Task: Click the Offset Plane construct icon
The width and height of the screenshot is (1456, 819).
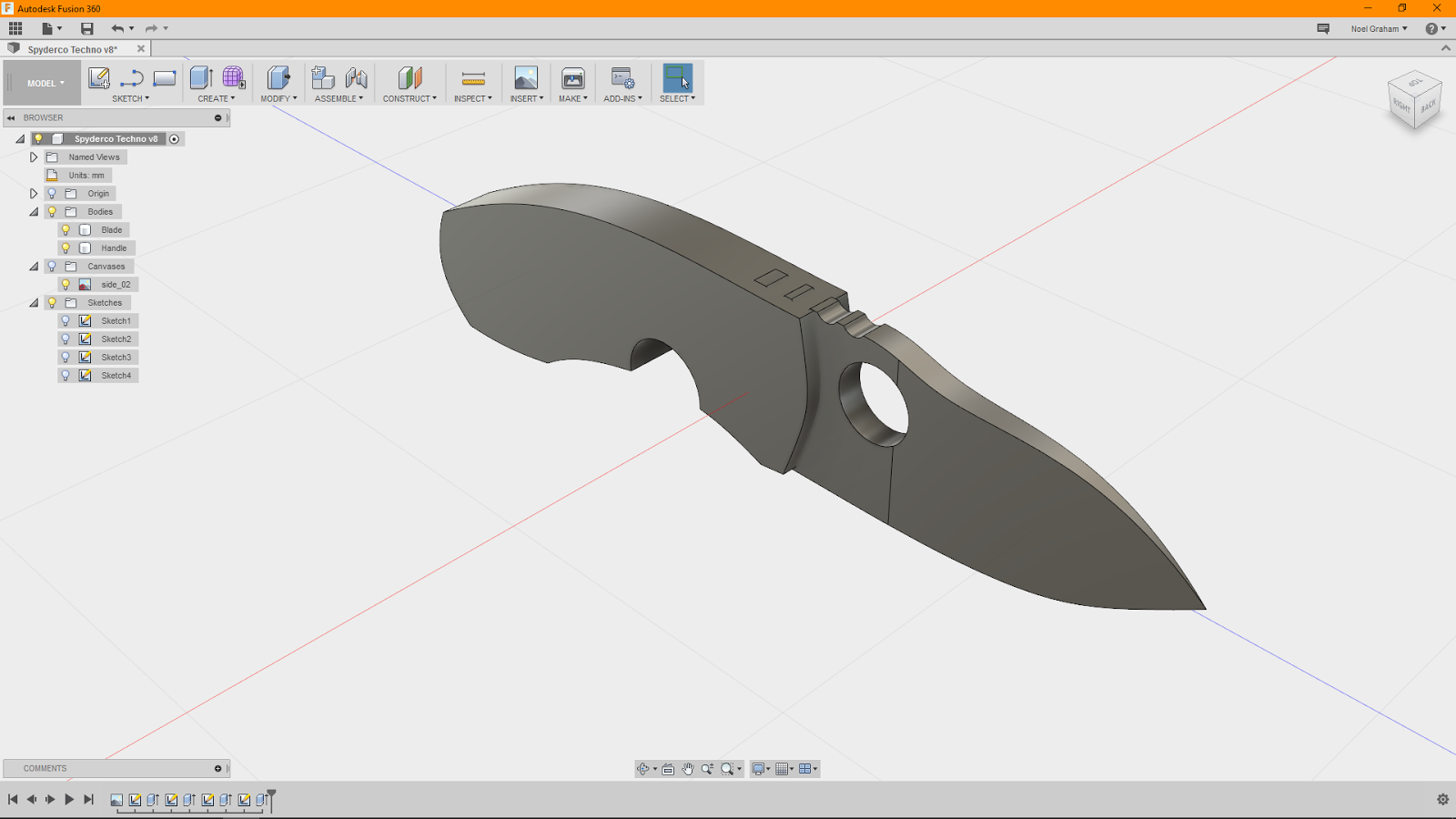Action: click(409, 77)
